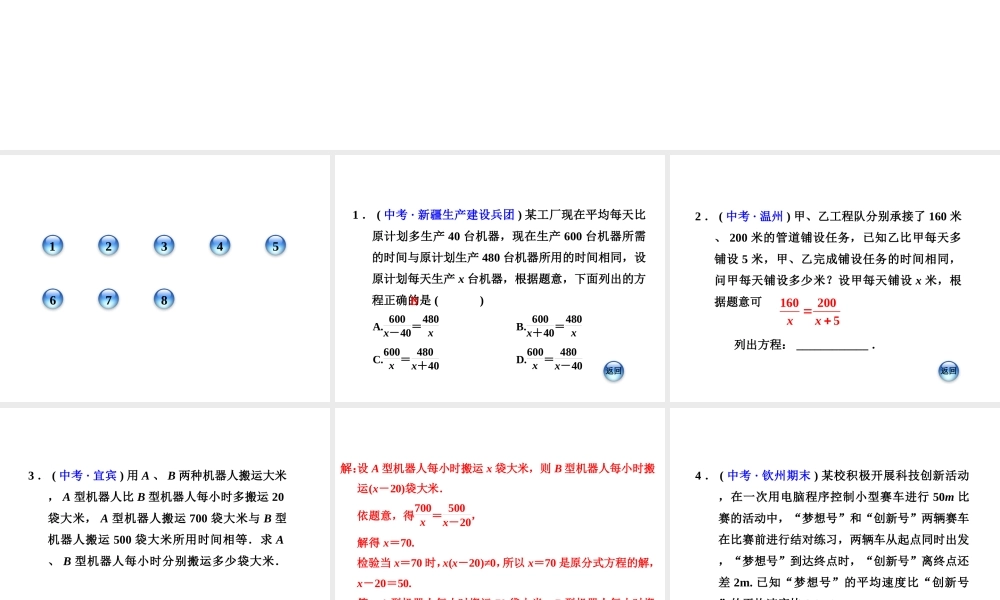Click the blue source label 中考·新疆生产建设兵团
This screenshot has height=600, width=1000.
coord(450,215)
